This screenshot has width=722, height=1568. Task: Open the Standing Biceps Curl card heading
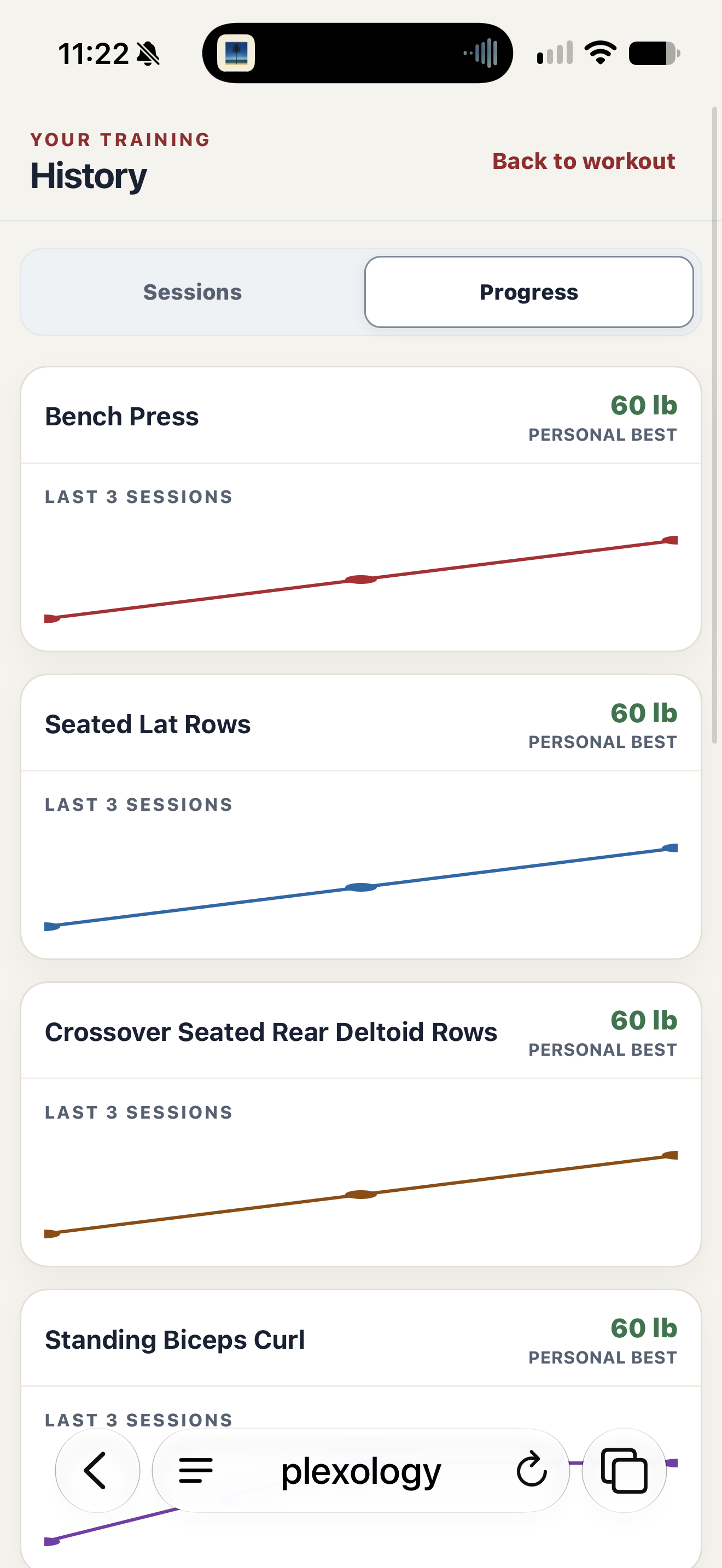click(174, 1339)
